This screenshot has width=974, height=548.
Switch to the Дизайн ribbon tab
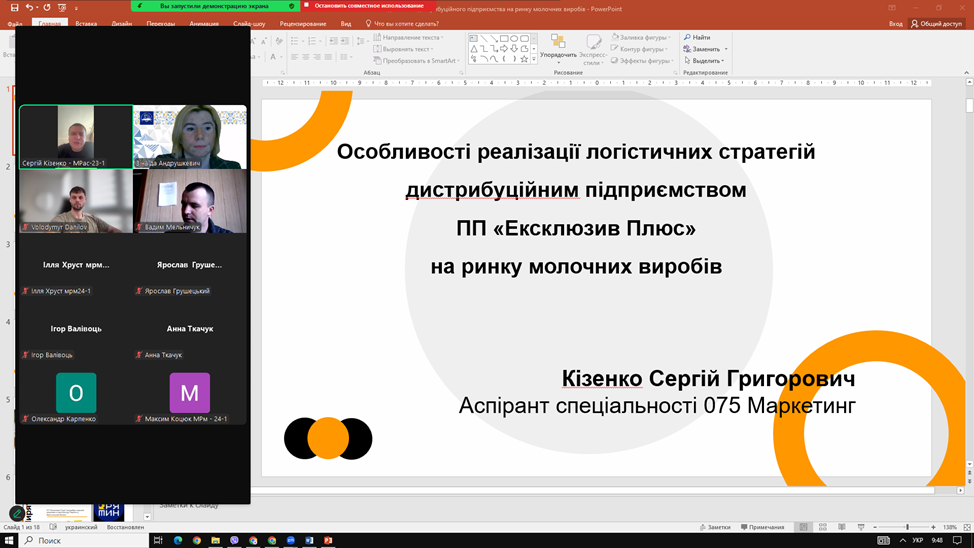pyautogui.click(x=122, y=24)
